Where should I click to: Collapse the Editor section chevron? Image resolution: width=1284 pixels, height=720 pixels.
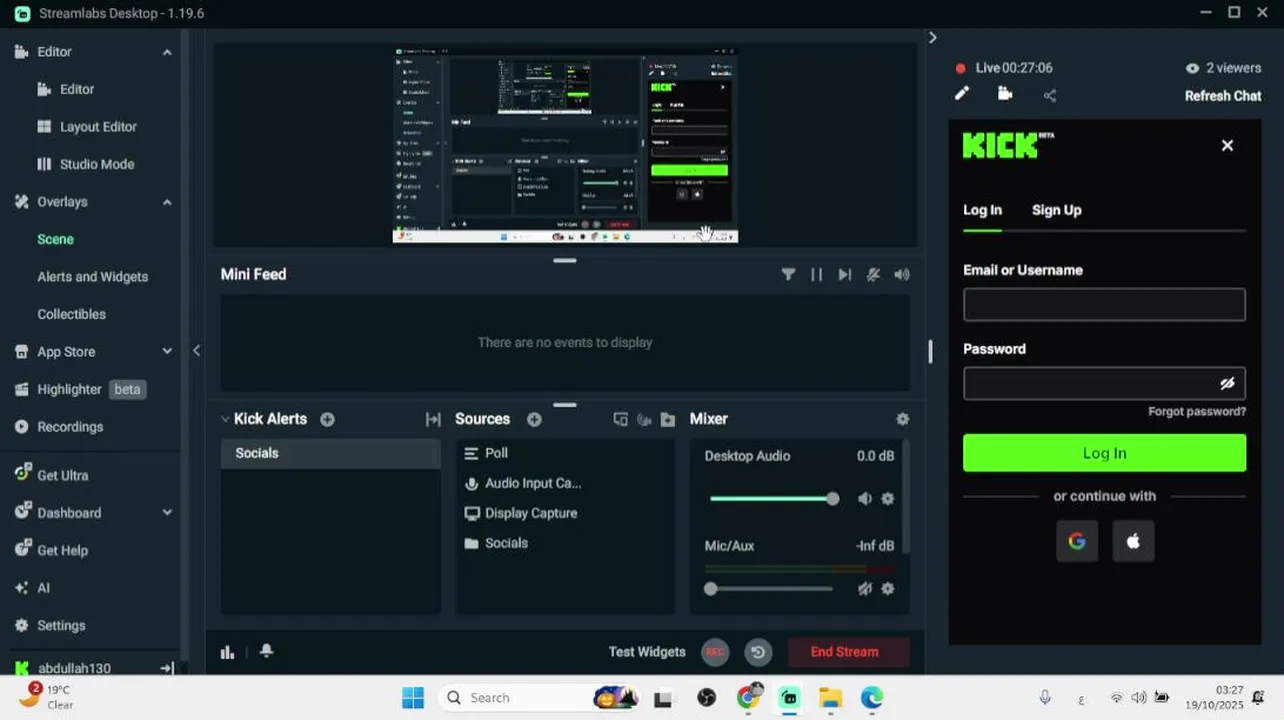(167, 52)
